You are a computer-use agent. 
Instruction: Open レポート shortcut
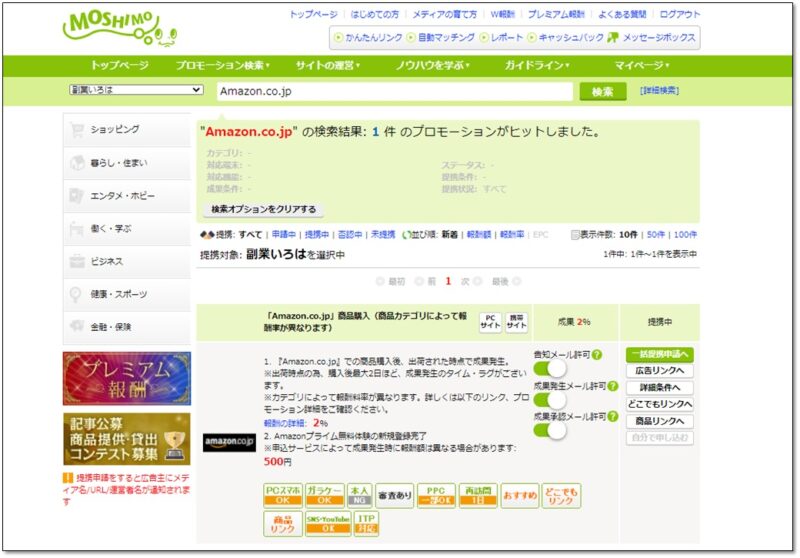(x=502, y=37)
